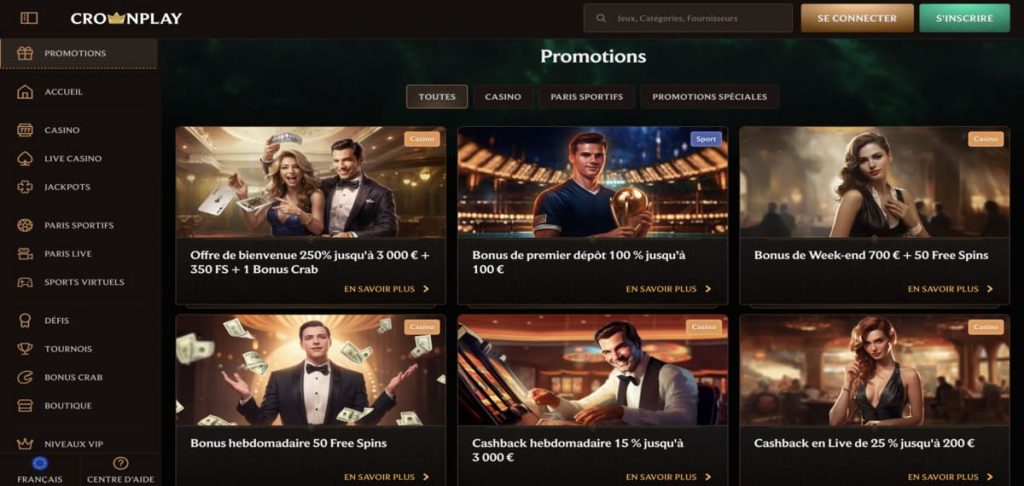Open the Centre d'aide help icon
The height and width of the screenshot is (486, 1024).
[x=120, y=464]
